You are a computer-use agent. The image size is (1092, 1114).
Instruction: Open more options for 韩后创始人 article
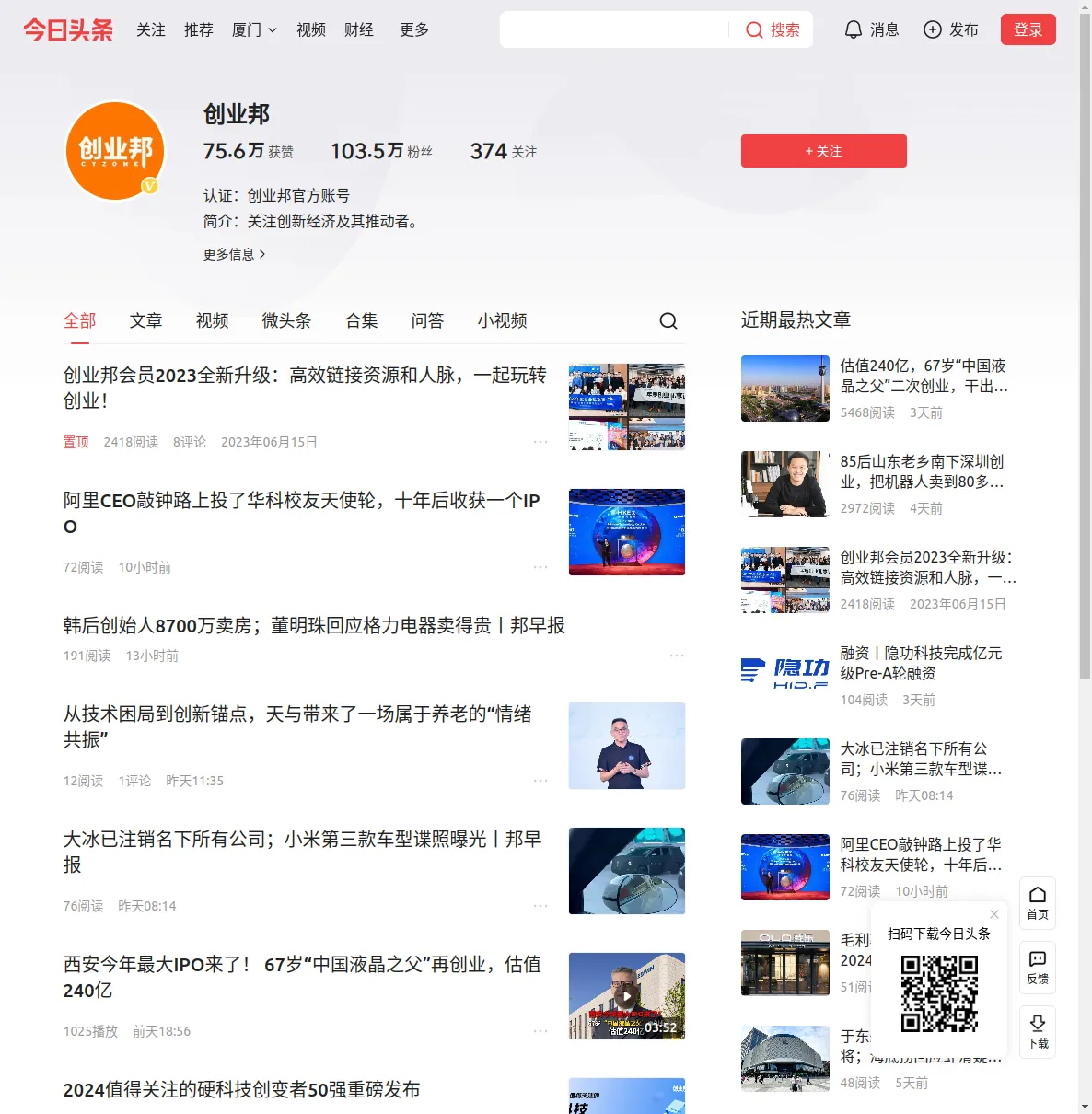(677, 656)
